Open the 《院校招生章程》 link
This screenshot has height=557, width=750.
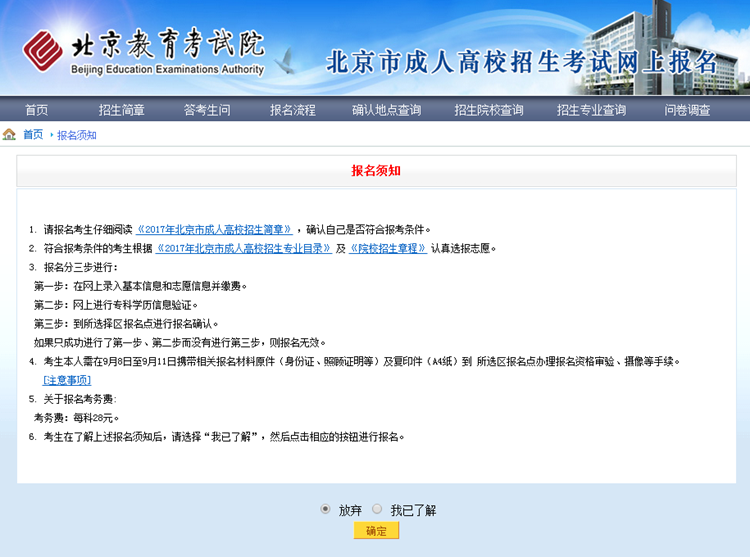click(x=387, y=248)
